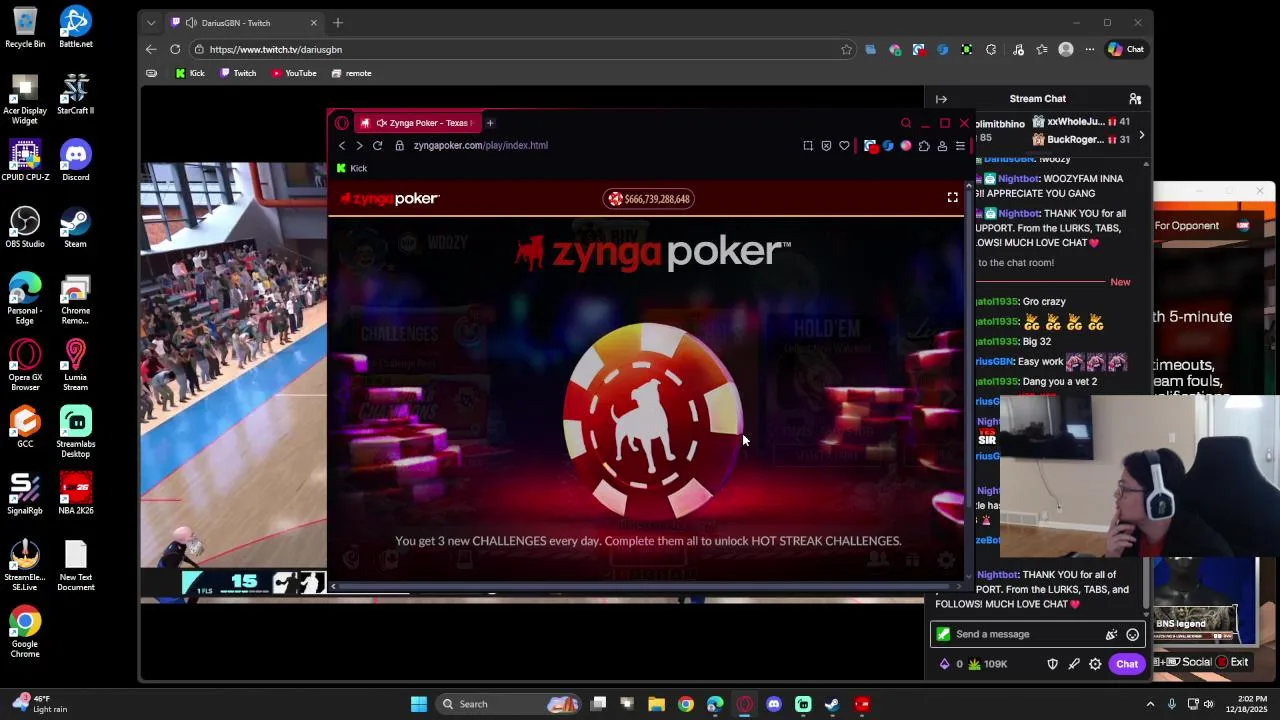1280x720 pixels.
Task: Open 109K channel points balance
Action: pos(988,664)
